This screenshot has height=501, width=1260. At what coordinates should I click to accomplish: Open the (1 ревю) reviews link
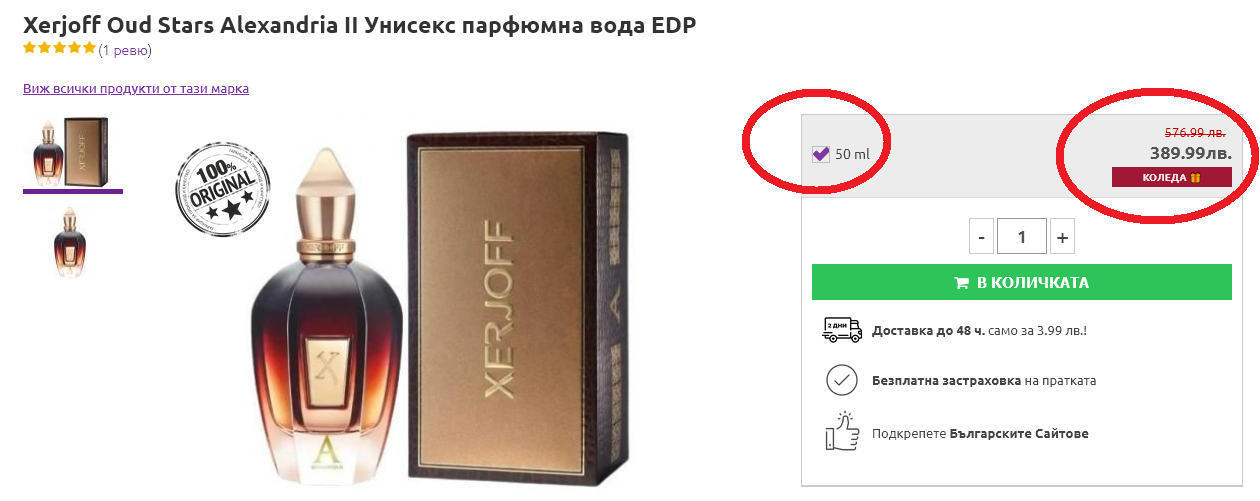point(125,49)
